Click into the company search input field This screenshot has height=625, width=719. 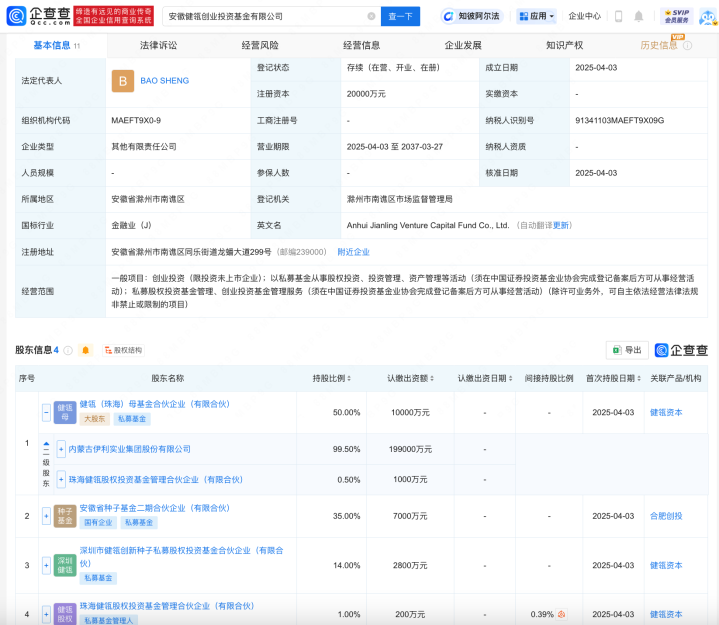point(260,16)
